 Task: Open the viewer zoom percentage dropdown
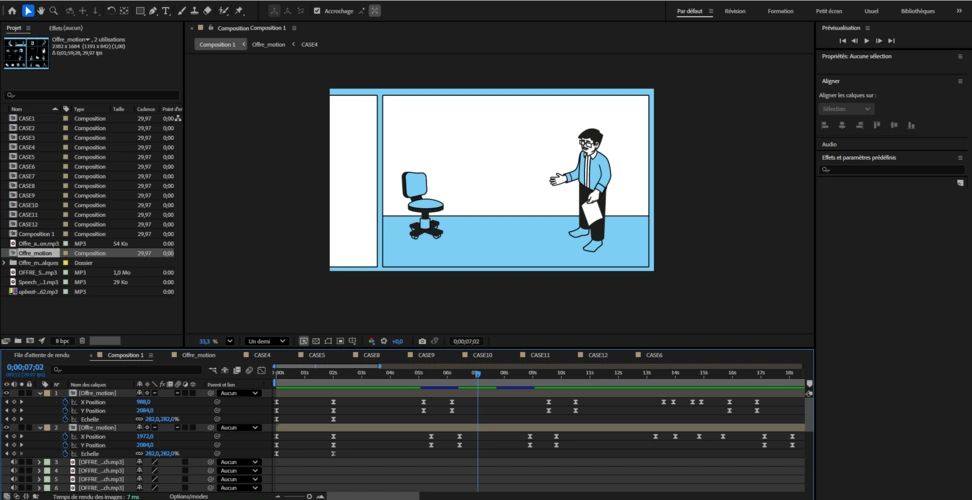coord(229,341)
